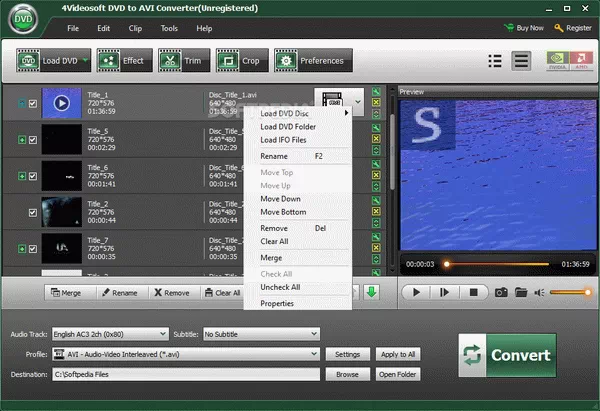The image size is (600, 411).
Task: Click the Open Folder button
Action: pyautogui.click(x=398, y=374)
